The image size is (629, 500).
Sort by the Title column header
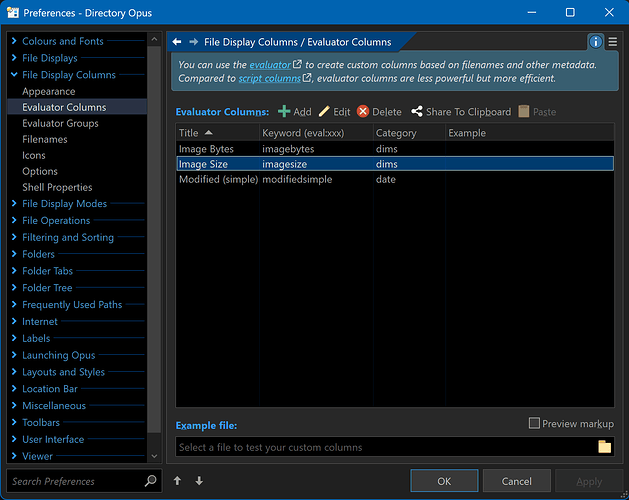tap(217, 133)
